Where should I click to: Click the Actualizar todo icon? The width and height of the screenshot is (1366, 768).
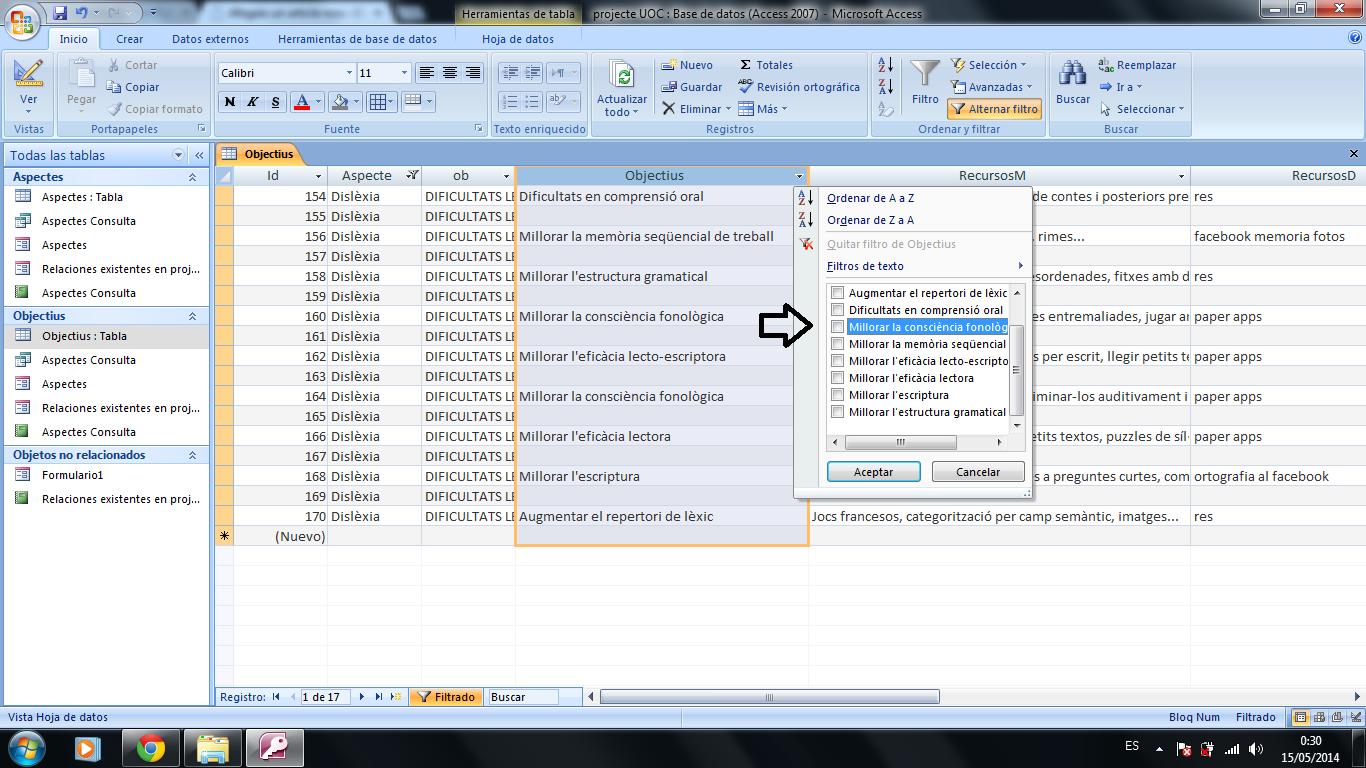pyautogui.click(x=622, y=77)
